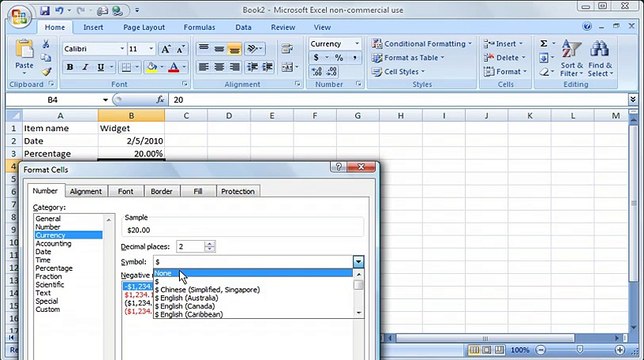Image resolution: width=644 pixels, height=360 pixels.
Task: Toggle Bold formatting
Action: (x=70, y=67)
